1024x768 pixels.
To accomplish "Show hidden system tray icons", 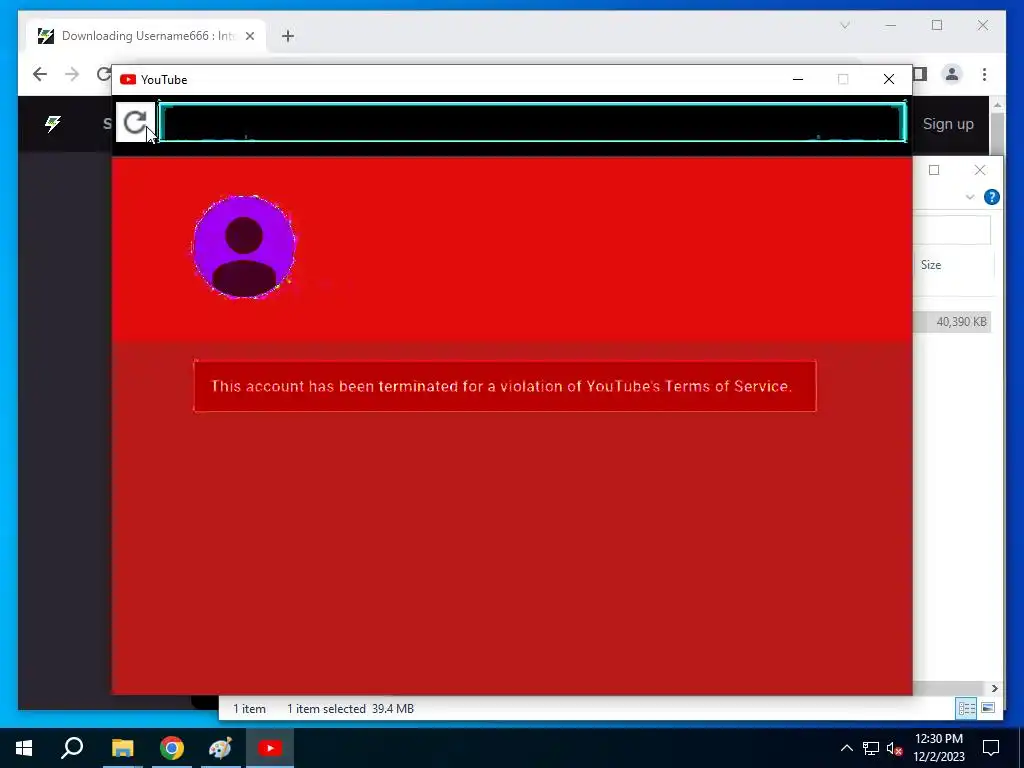I will [x=846, y=748].
